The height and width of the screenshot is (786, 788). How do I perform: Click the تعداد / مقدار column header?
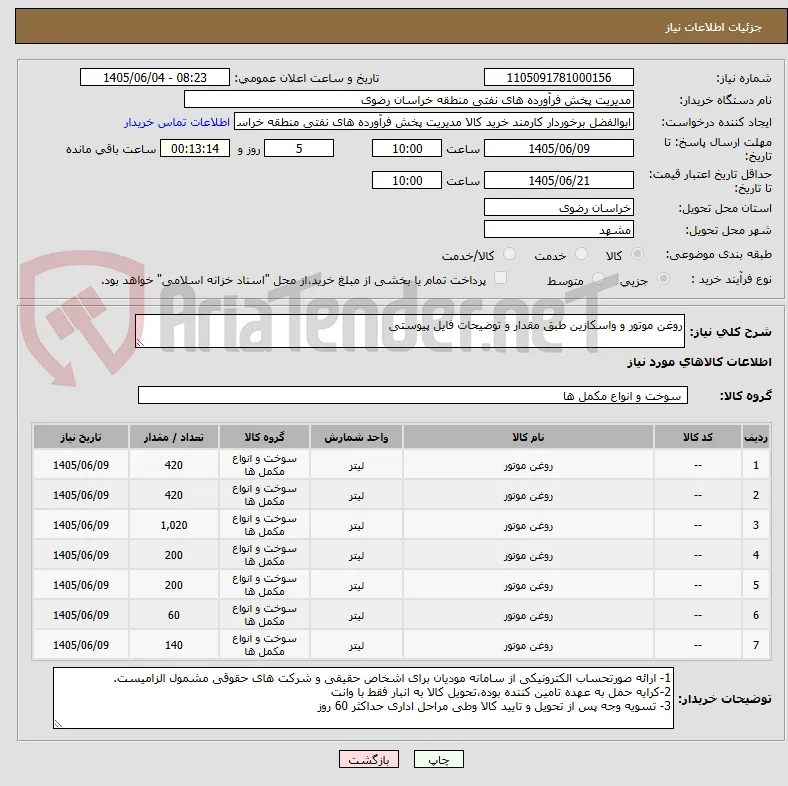173,437
